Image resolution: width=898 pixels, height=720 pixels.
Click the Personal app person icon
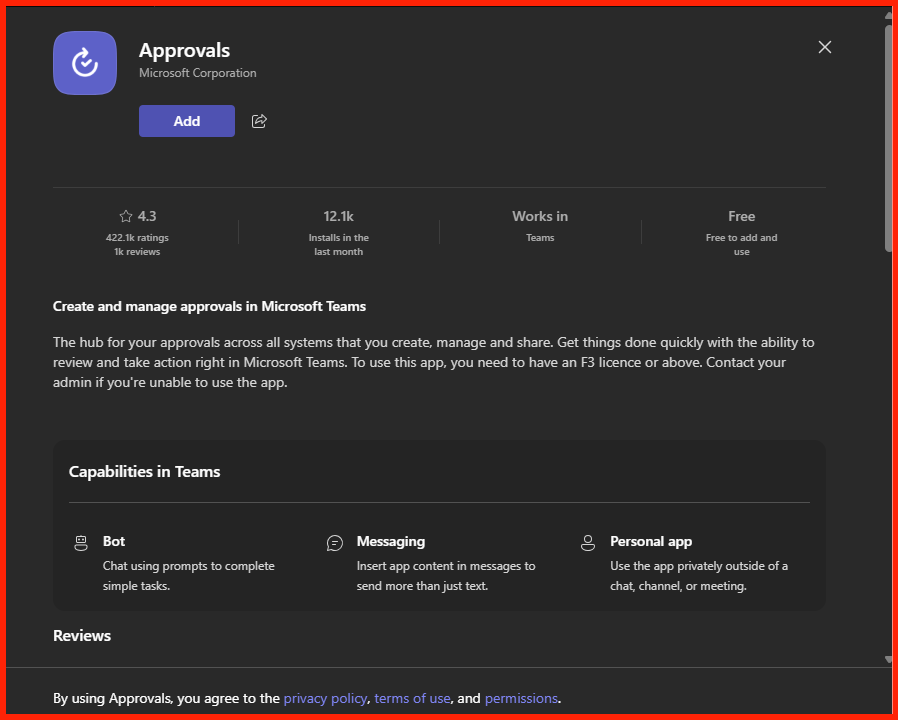point(588,543)
